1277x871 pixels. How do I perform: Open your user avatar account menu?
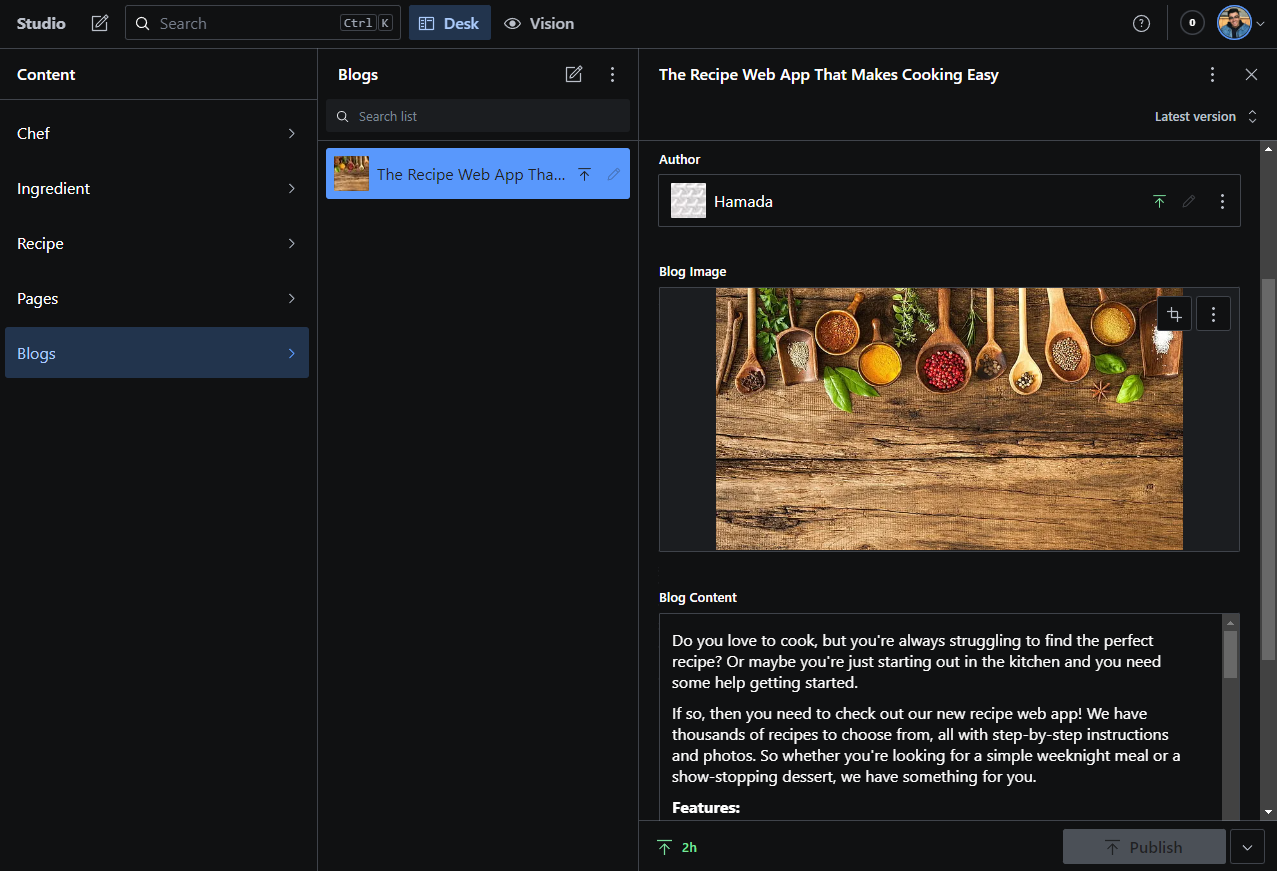(x=1236, y=22)
